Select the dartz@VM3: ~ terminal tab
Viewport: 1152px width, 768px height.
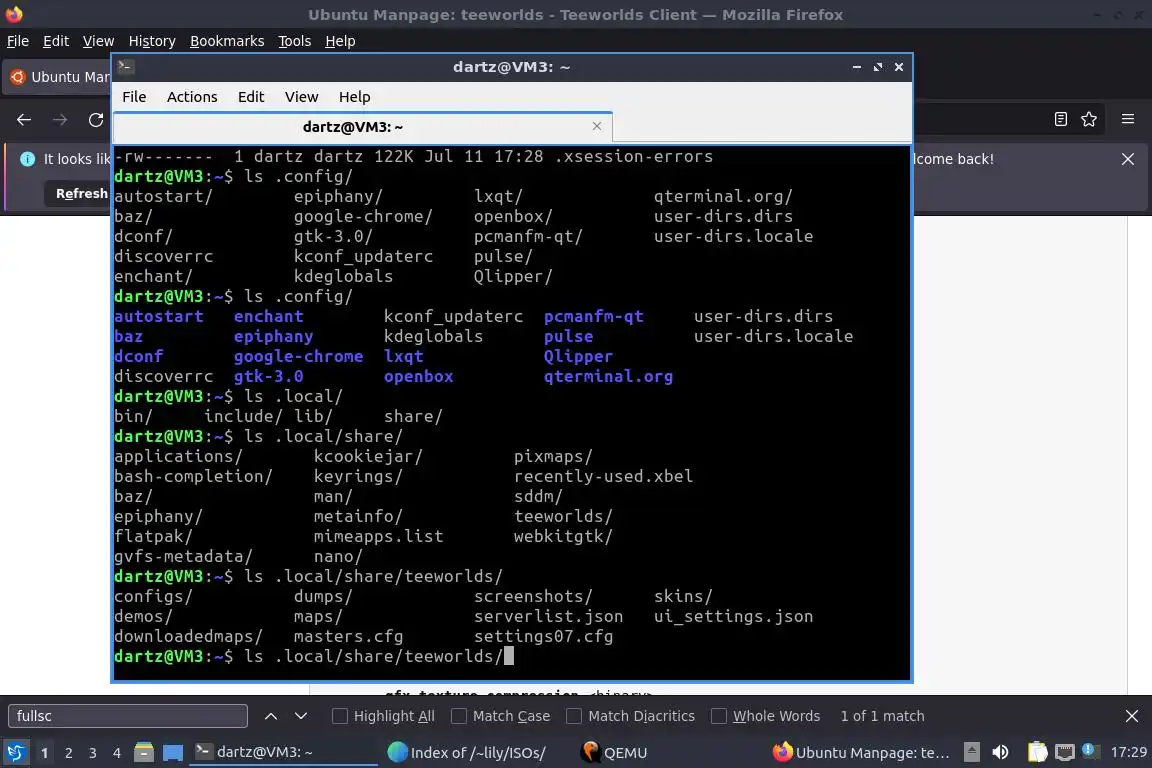[353, 127]
